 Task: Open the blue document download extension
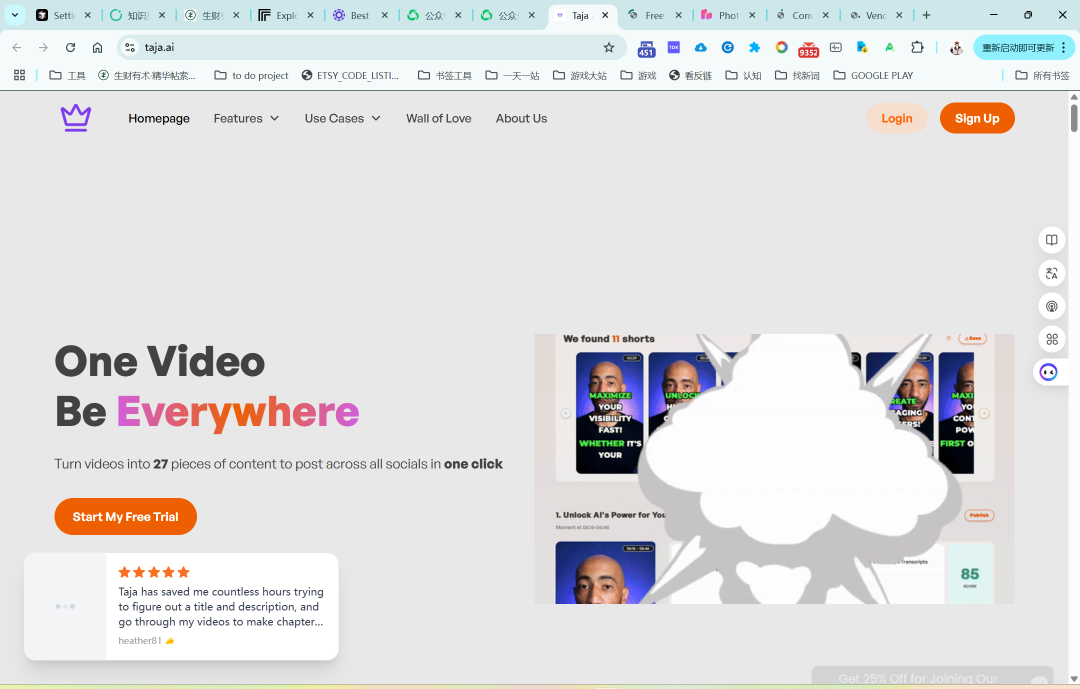[862, 47]
